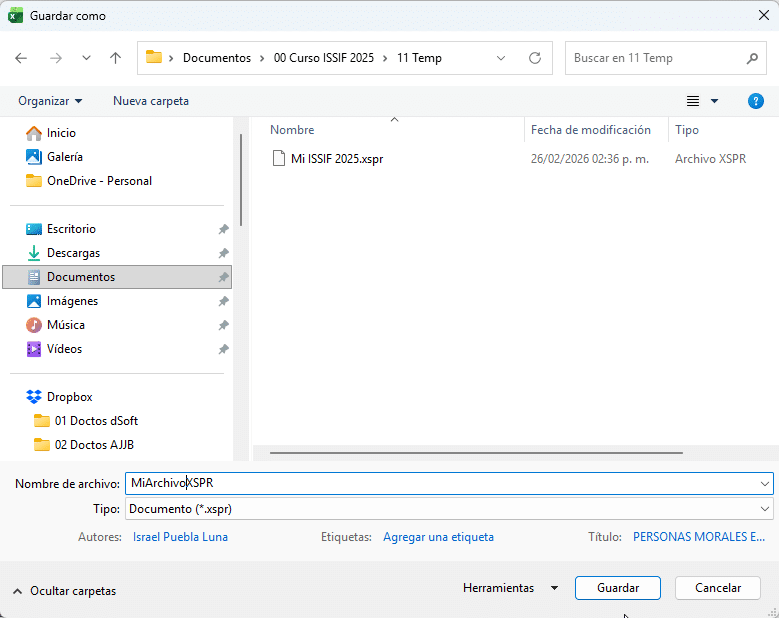Click Agregar una etiqueta link

click(438, 537)
